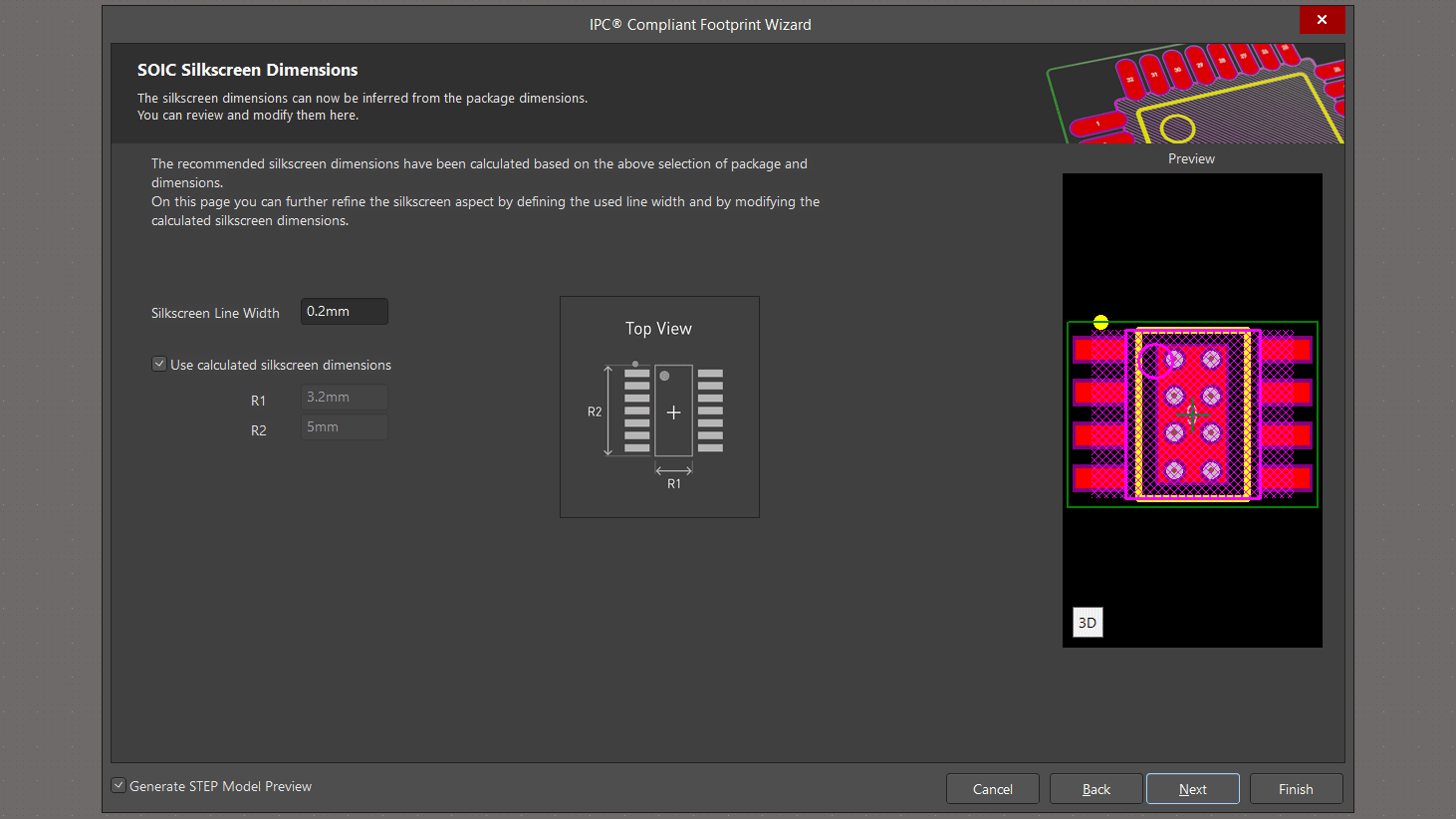1456x819 pixels.
Task: Click the magenta pin 1 circle in preview
Action: pos(1152,361)
